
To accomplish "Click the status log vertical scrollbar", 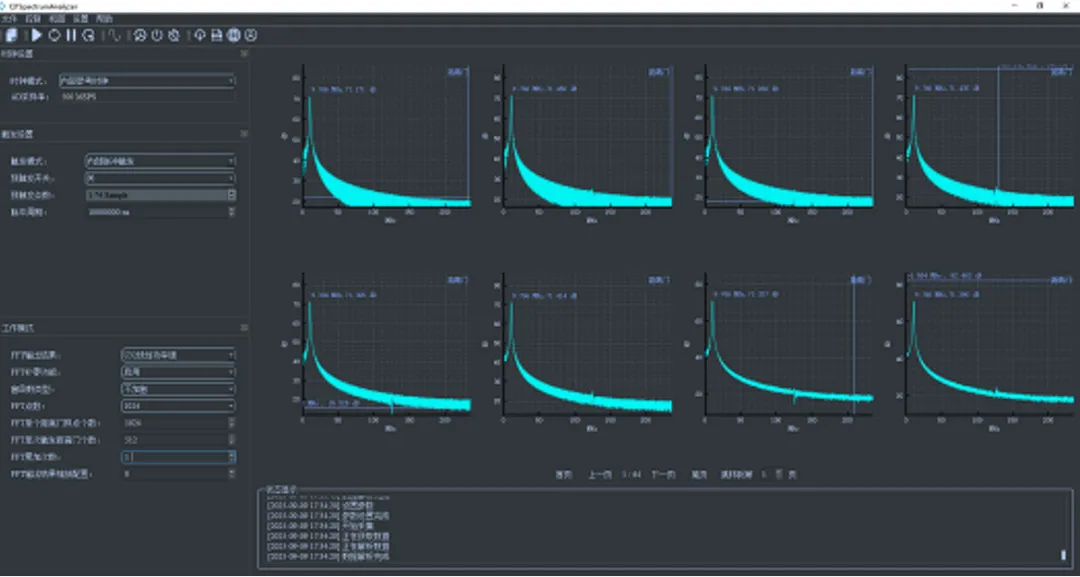I will click(1063, 555).
